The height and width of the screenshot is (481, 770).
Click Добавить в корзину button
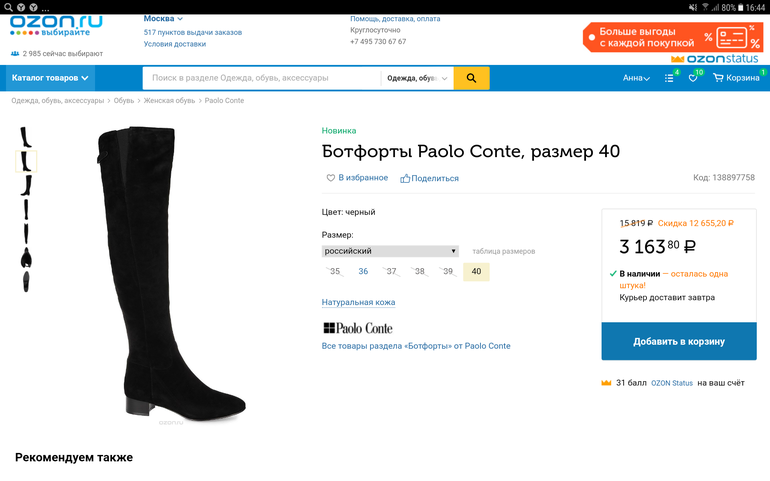[x=678, y=341]
